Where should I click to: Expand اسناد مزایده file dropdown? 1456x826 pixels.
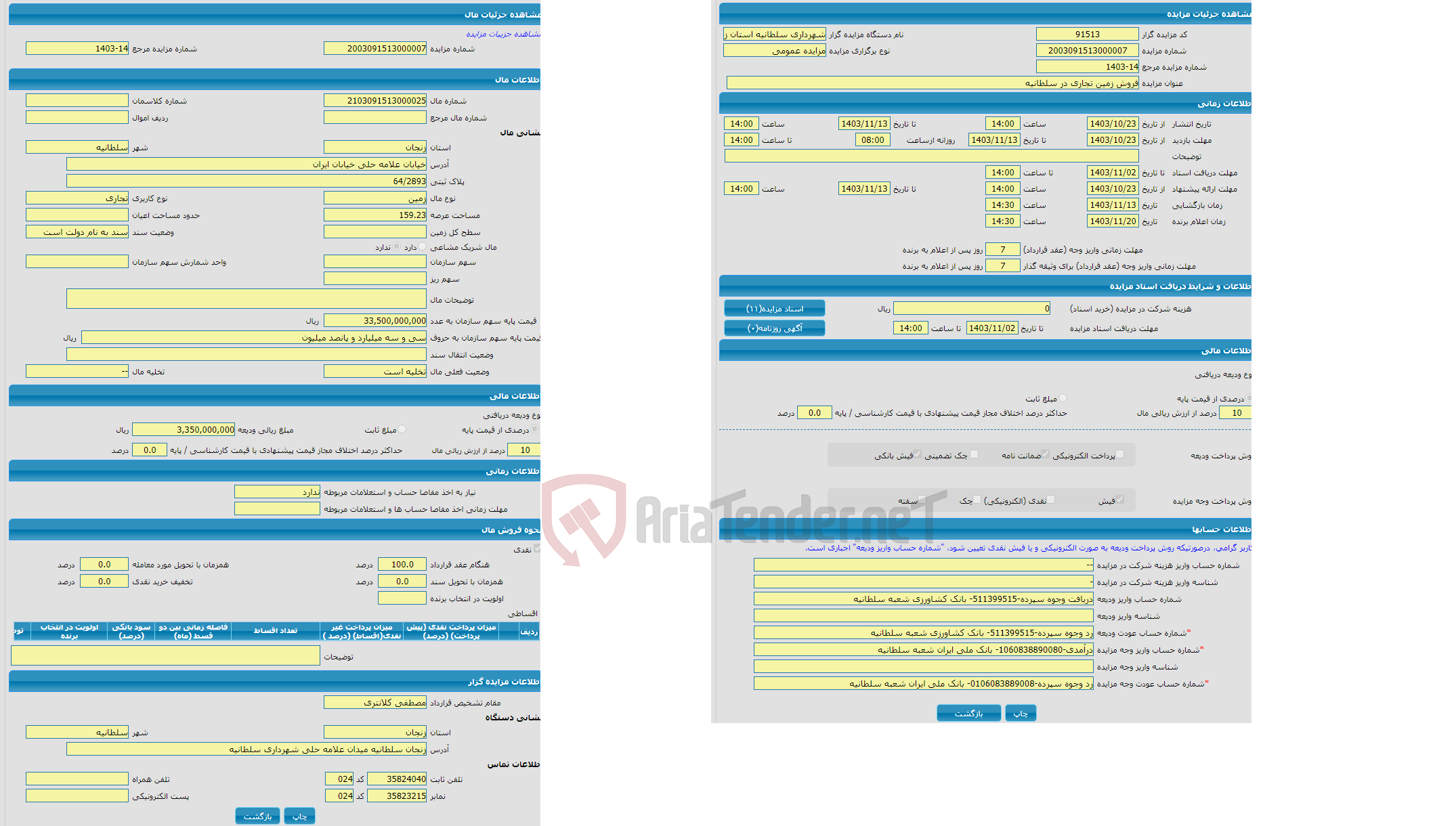781,309
